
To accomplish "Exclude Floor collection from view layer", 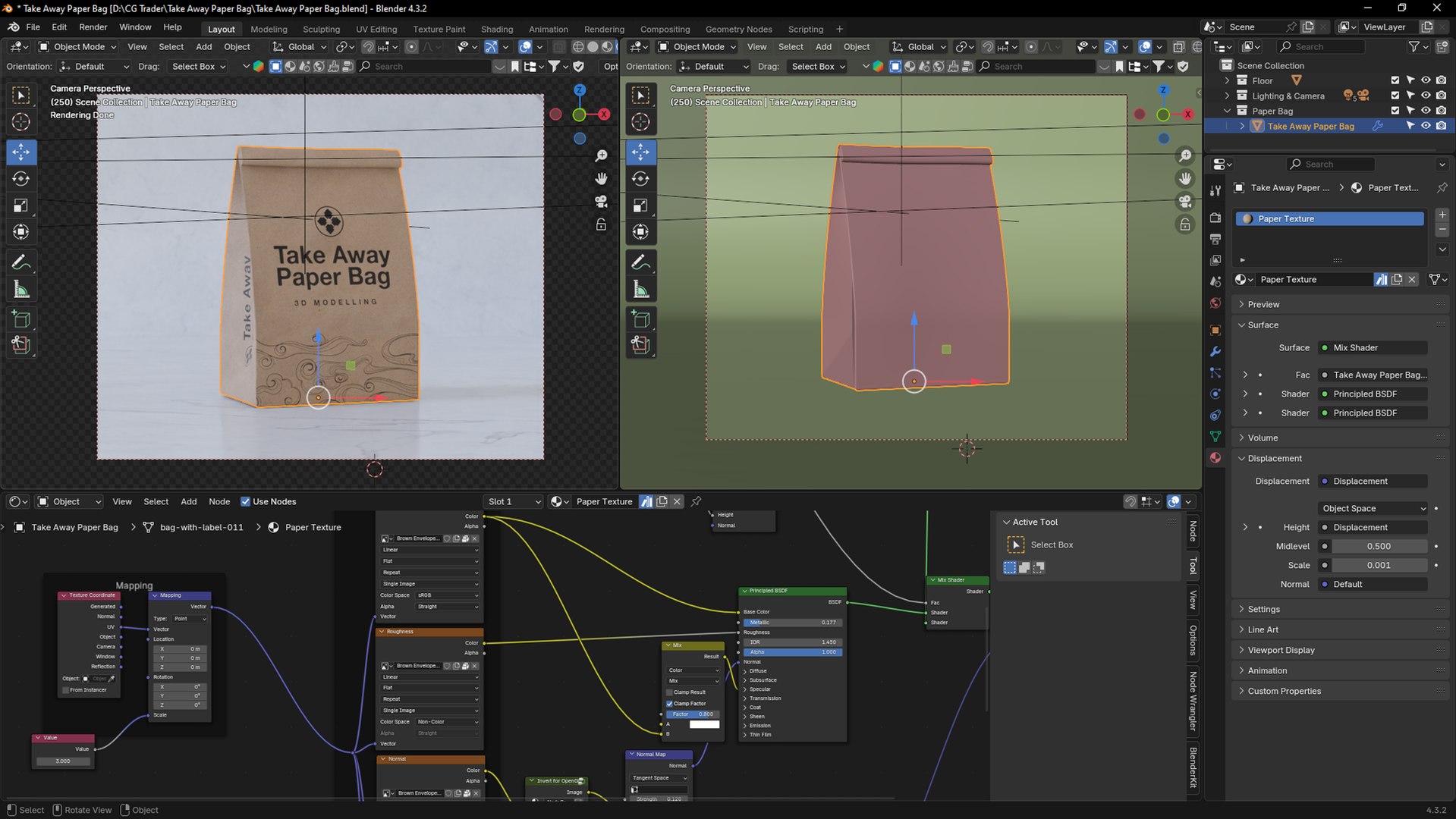I will pyautogui.click(x=1395, y=80).
